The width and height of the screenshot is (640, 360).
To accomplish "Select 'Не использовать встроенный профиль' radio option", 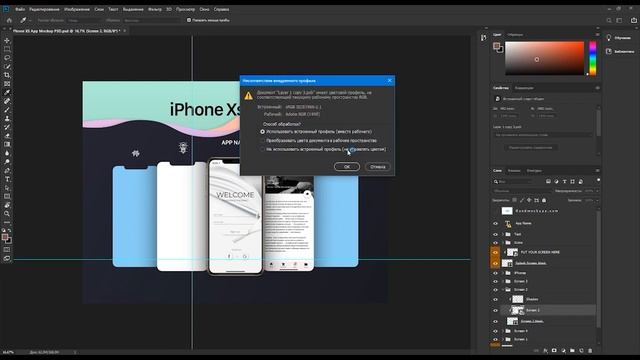I will click(262, 149).
